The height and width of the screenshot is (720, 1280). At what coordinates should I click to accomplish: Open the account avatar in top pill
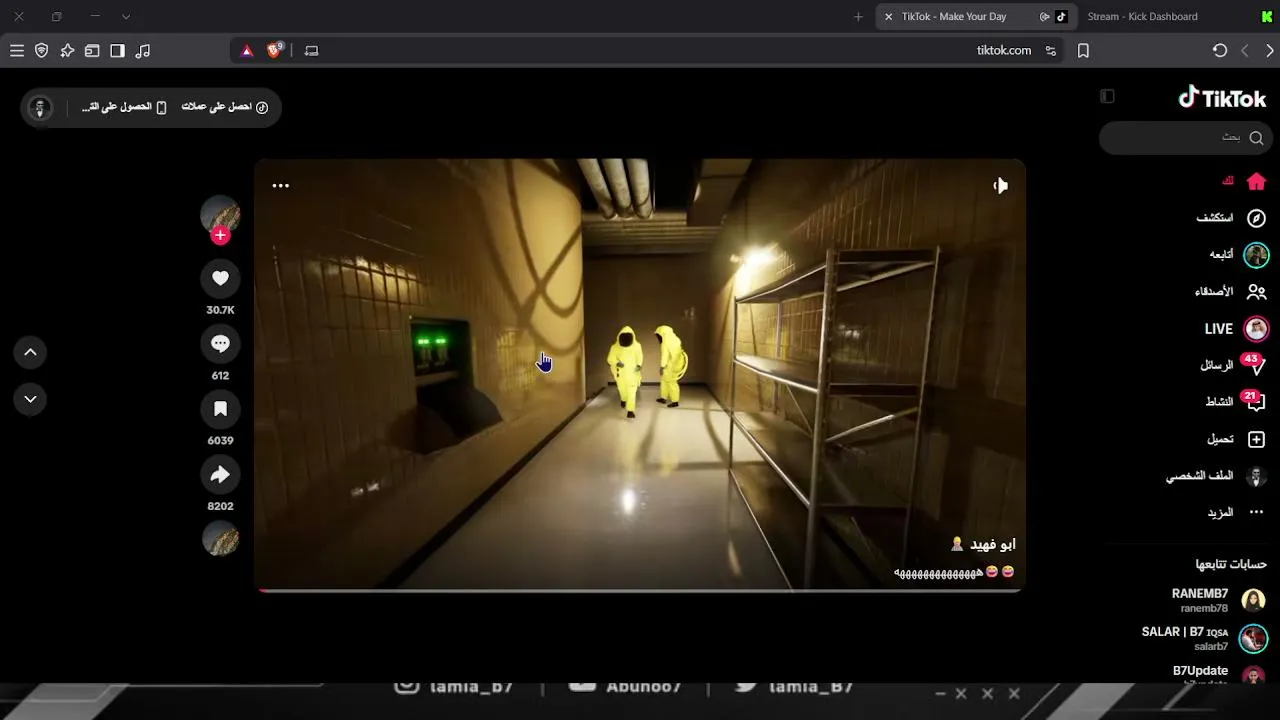point(40,107)
